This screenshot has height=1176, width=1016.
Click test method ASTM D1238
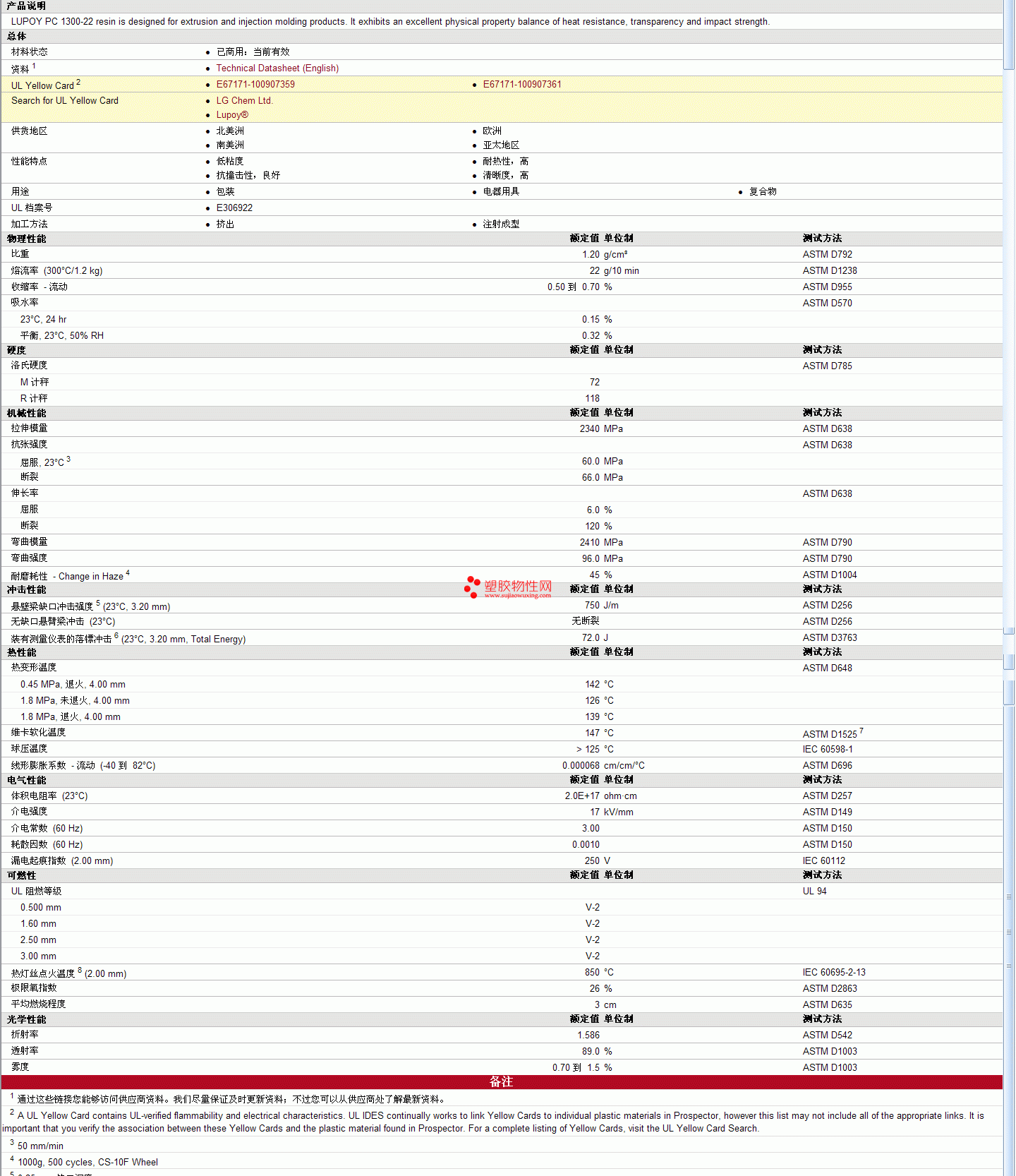tap(830, 271)
